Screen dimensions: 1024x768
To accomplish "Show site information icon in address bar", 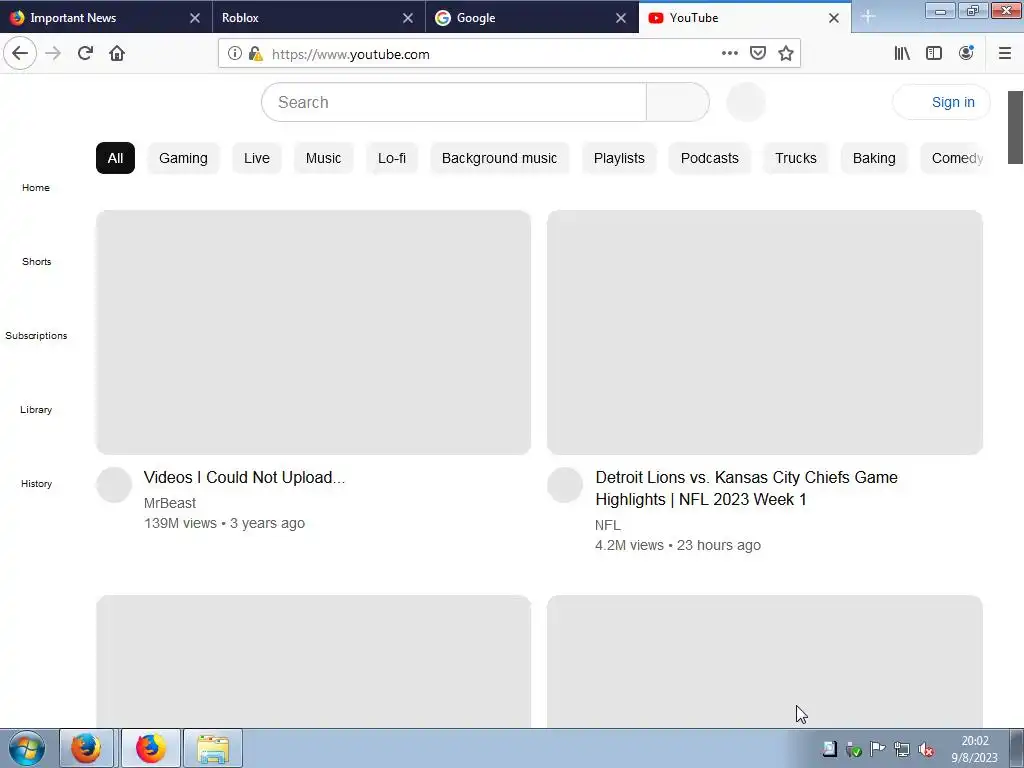I will (x=234, y=54).
